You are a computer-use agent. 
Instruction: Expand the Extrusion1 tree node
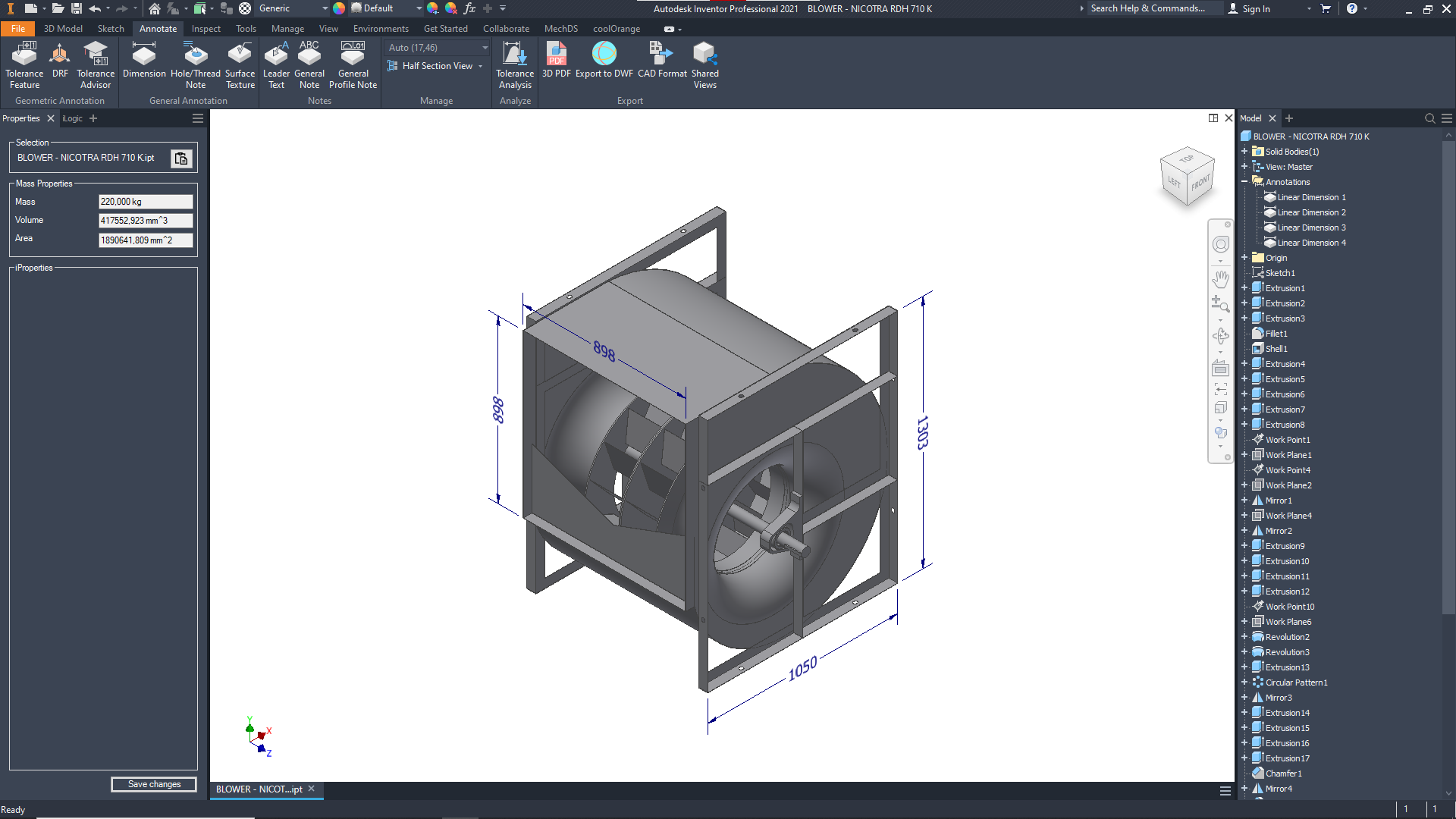coord(1244,288)
